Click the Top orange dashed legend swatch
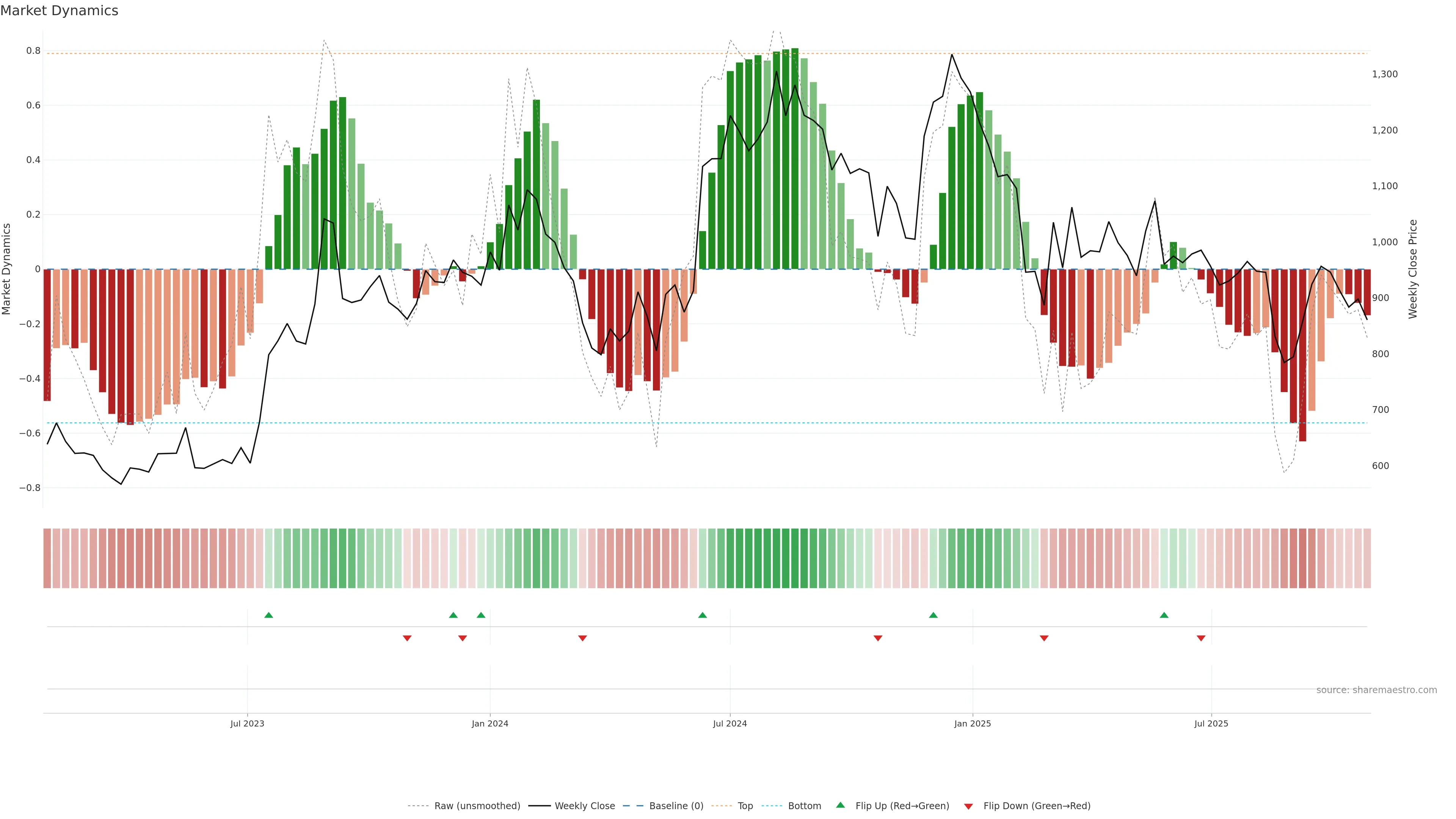 tap(721, 806)
